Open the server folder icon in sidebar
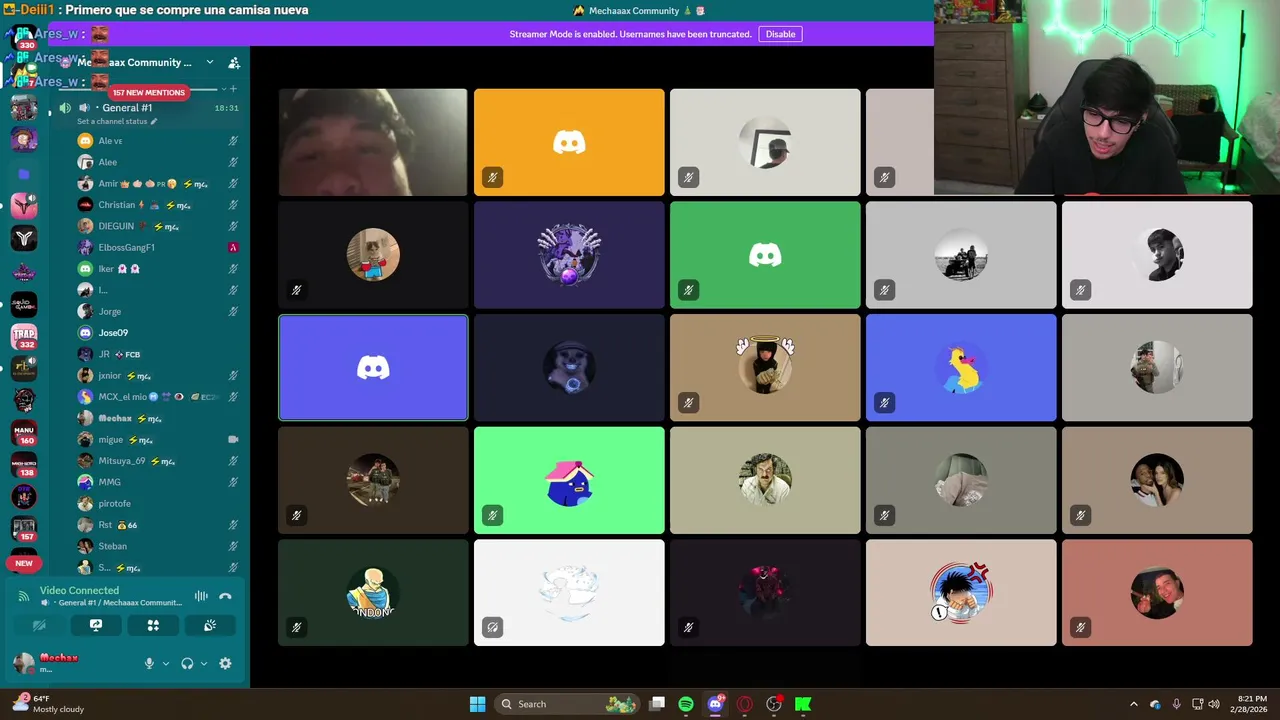This screenshot has width=1280, height=720. (x=24, y=173)
